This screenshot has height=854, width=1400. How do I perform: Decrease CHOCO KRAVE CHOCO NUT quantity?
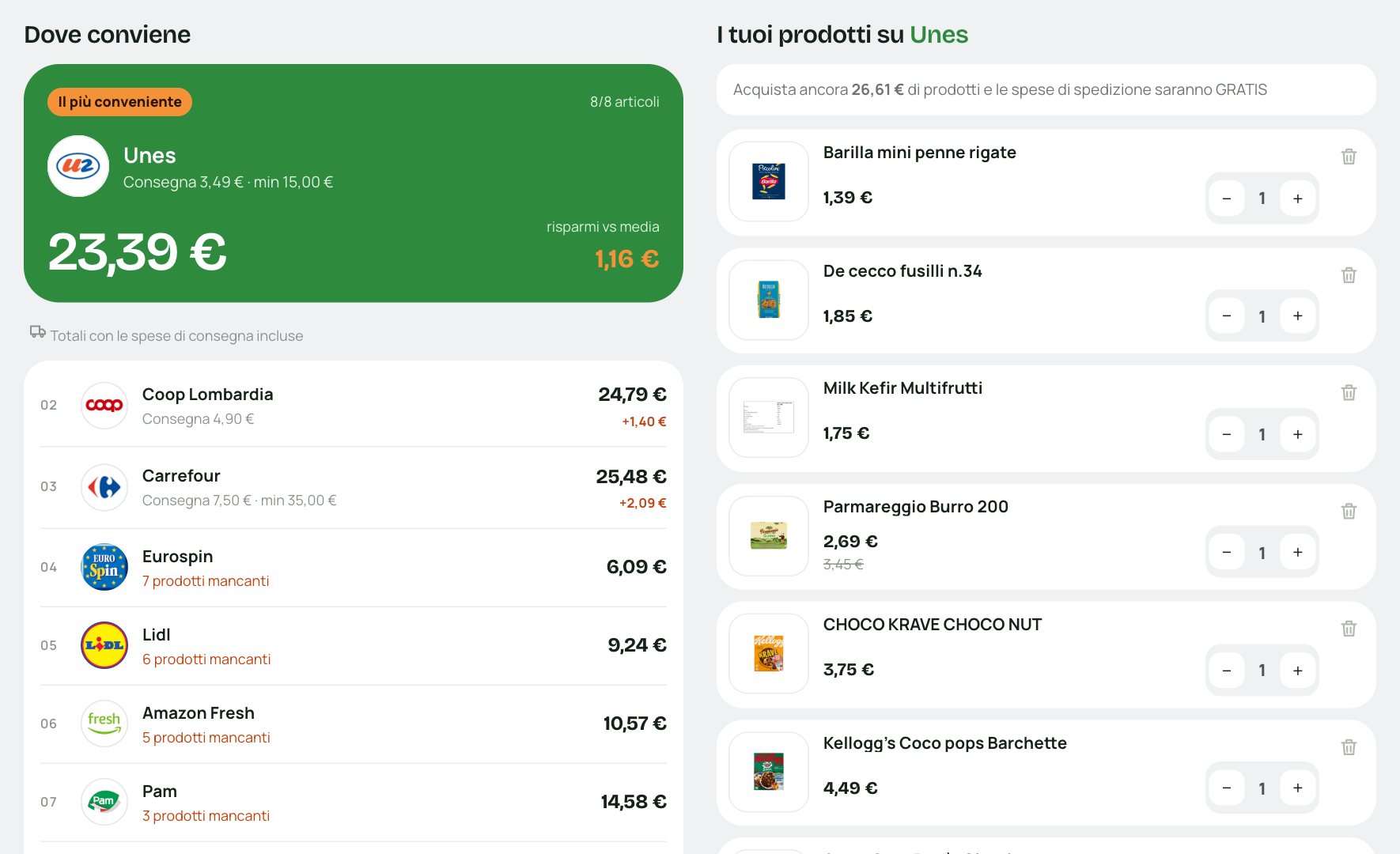click(1227, 671)
